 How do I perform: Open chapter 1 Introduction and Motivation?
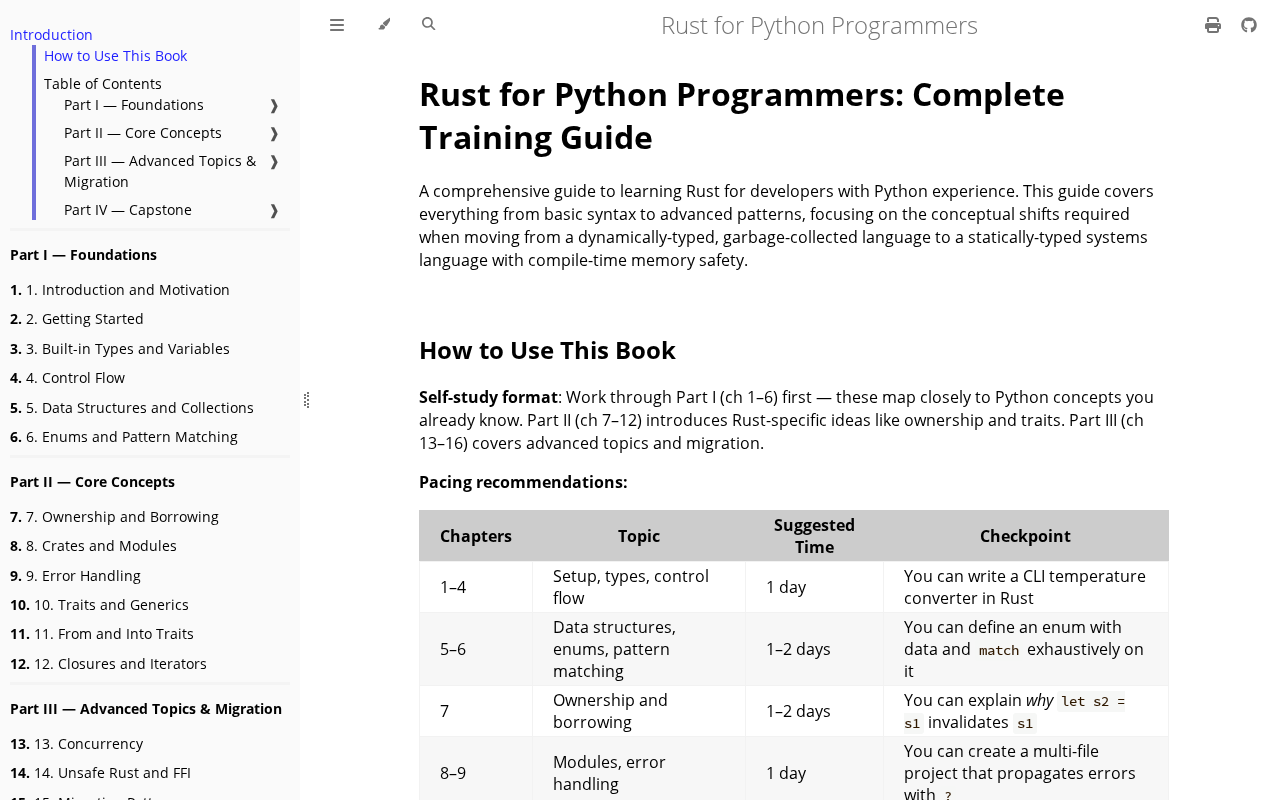point(120,290)
